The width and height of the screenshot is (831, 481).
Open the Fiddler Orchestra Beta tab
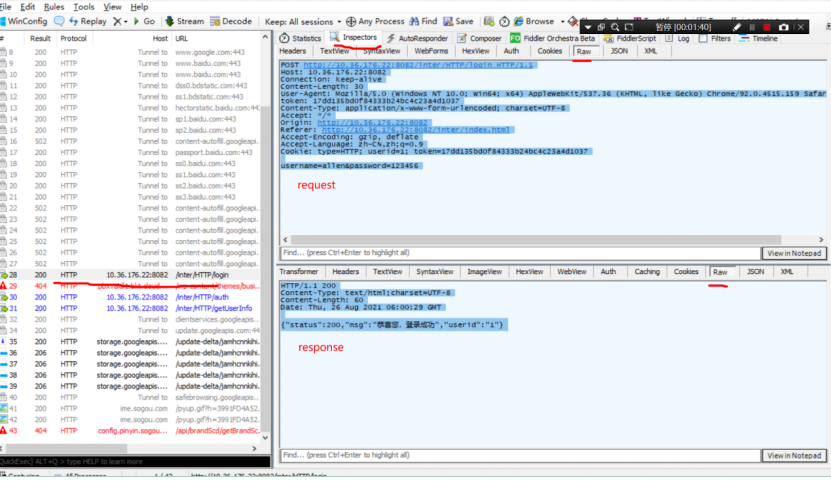coord(552,38)
